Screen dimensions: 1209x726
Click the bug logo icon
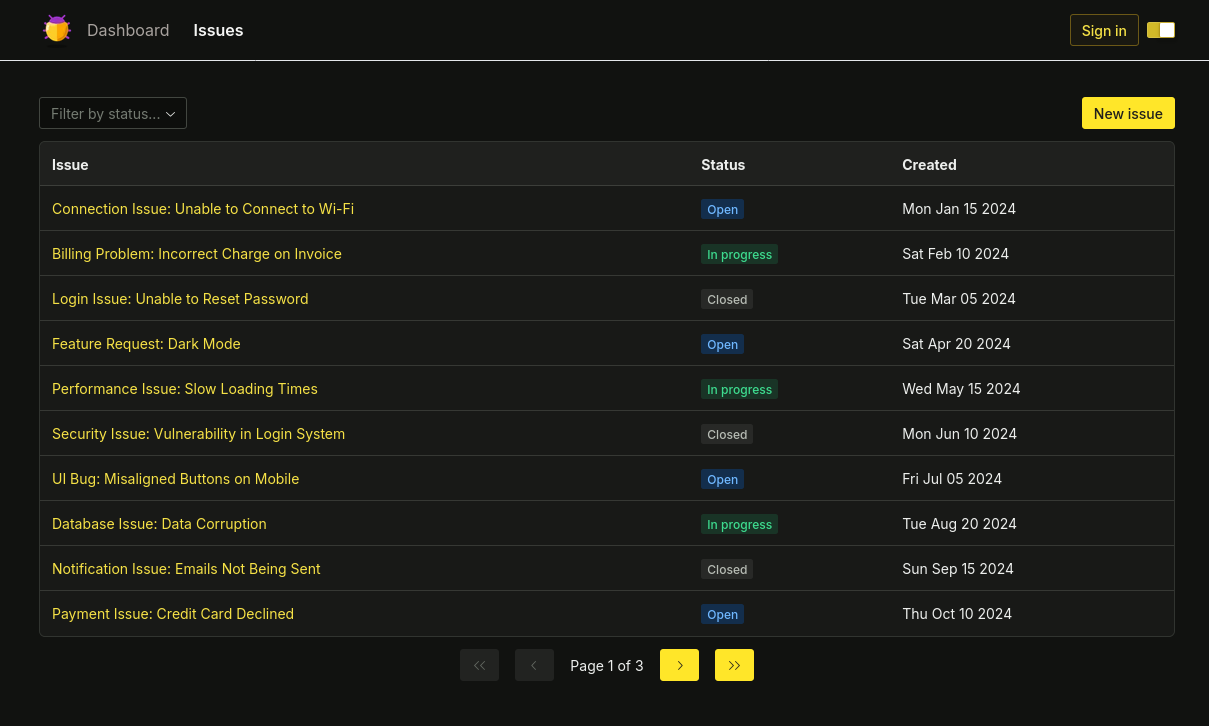pyautogui.click(x=57, y=29)
